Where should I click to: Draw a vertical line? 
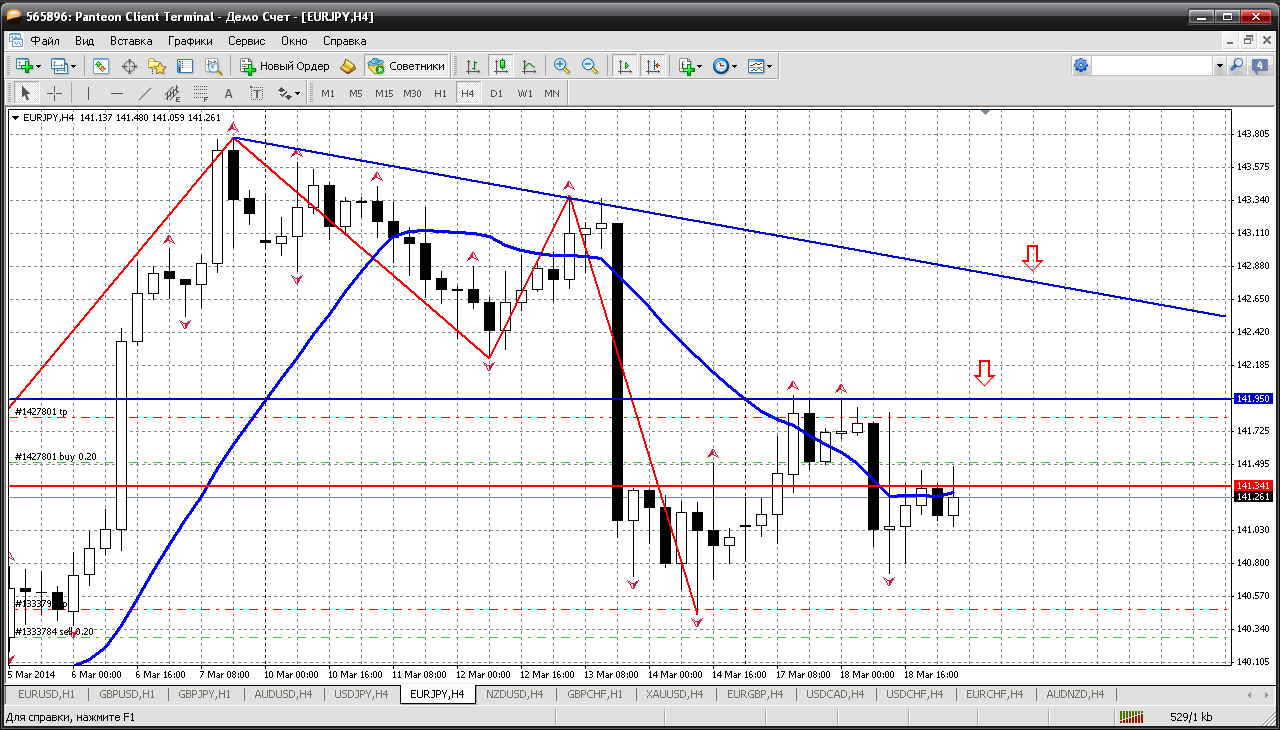88,93
